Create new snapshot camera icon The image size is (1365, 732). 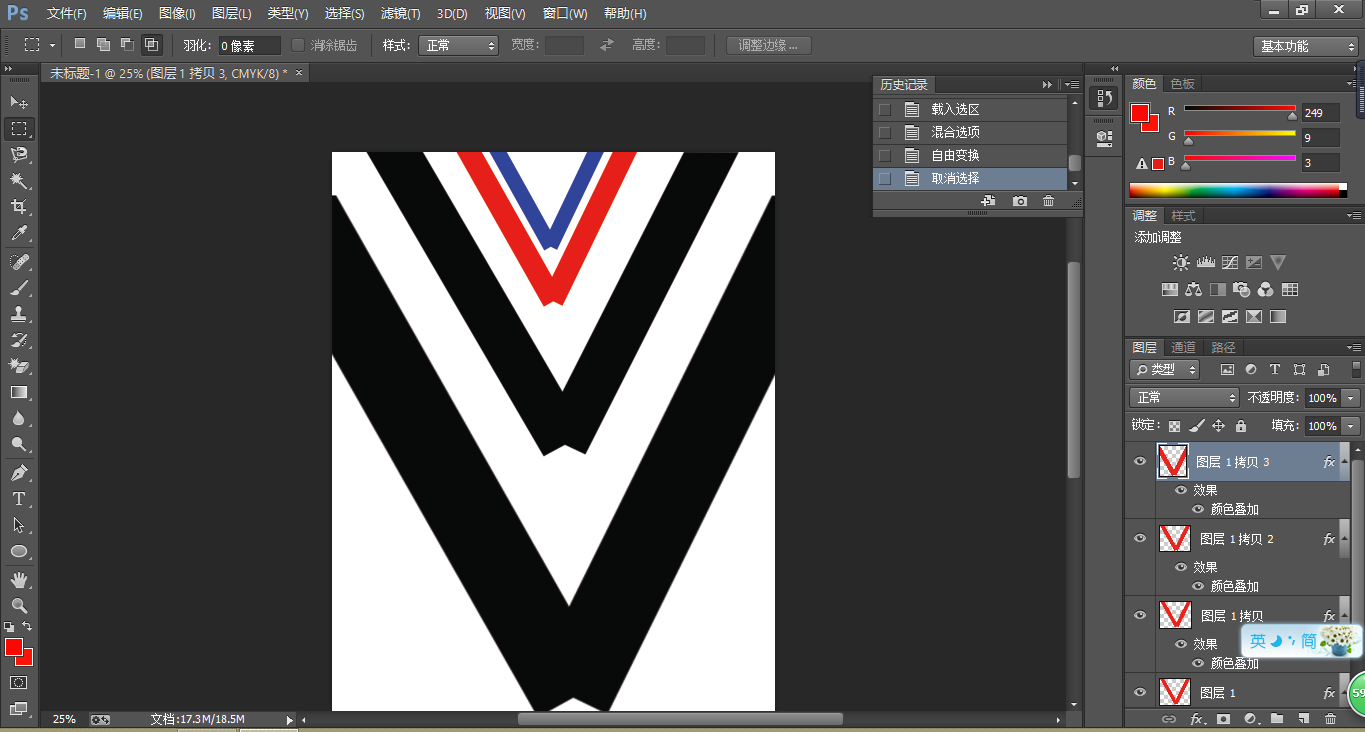point(1019,201)
